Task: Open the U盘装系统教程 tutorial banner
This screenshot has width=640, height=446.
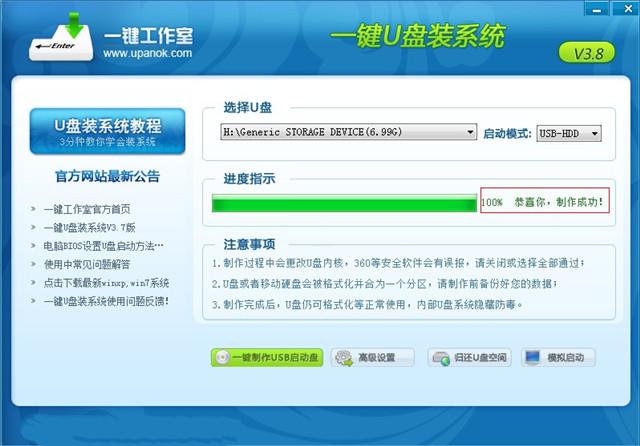Action: pyautogui.click(x=108, y=132)
